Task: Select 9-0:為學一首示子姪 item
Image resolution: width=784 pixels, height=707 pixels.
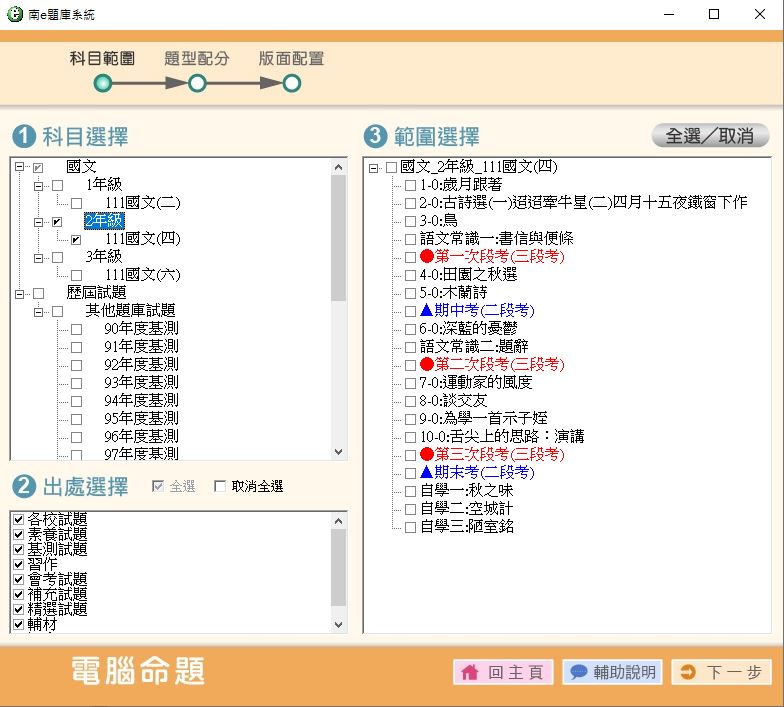Action: (483, 418)
